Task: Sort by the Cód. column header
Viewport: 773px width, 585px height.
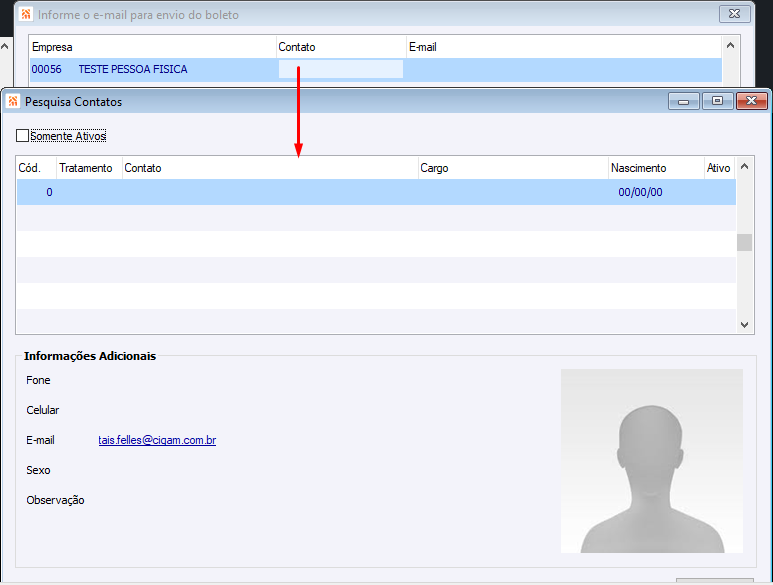Action: pyautogui.click(x=36, y=168)
